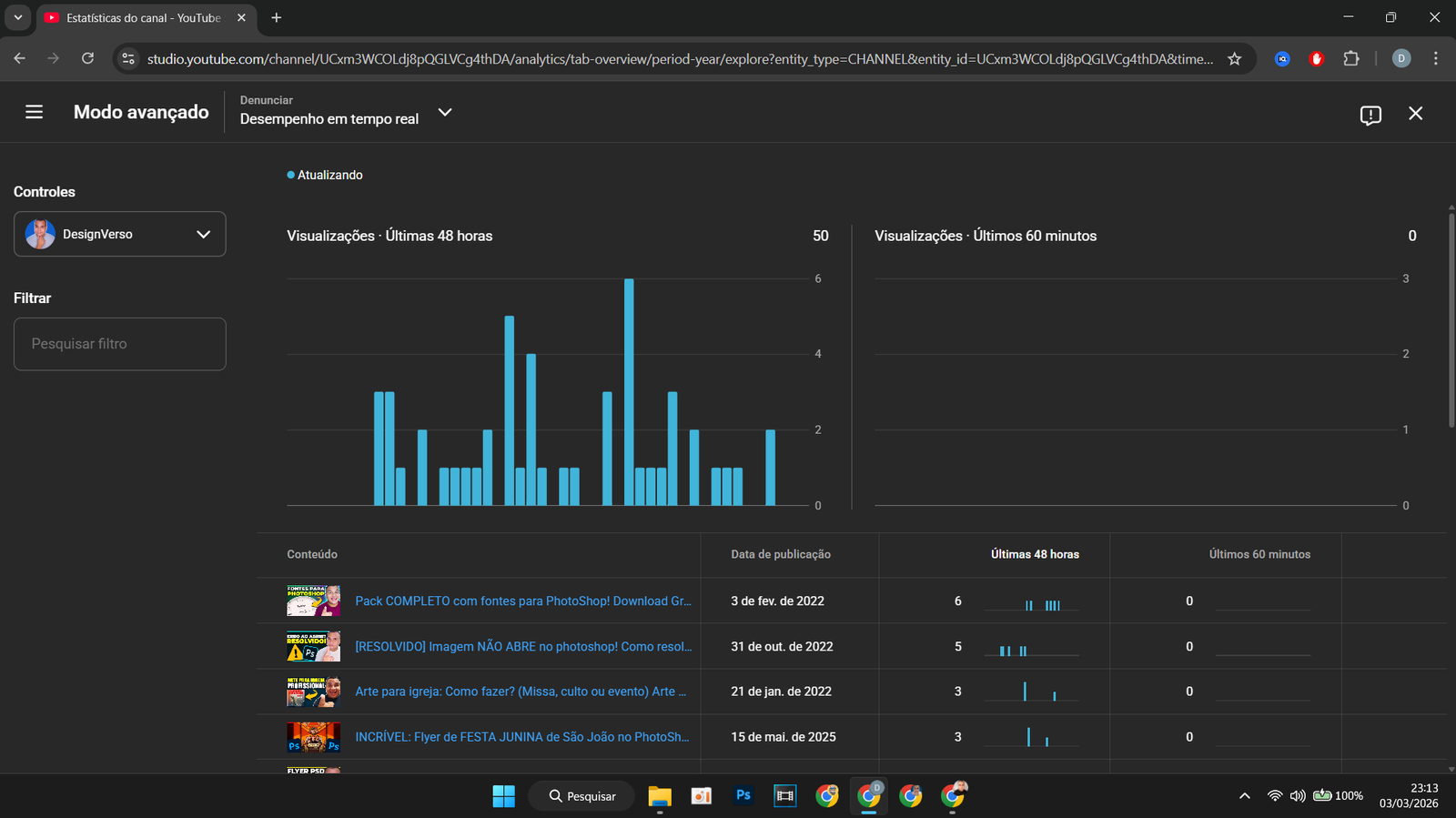View site information icon in address bar
Screen dimensions: 1456x818
129,59
